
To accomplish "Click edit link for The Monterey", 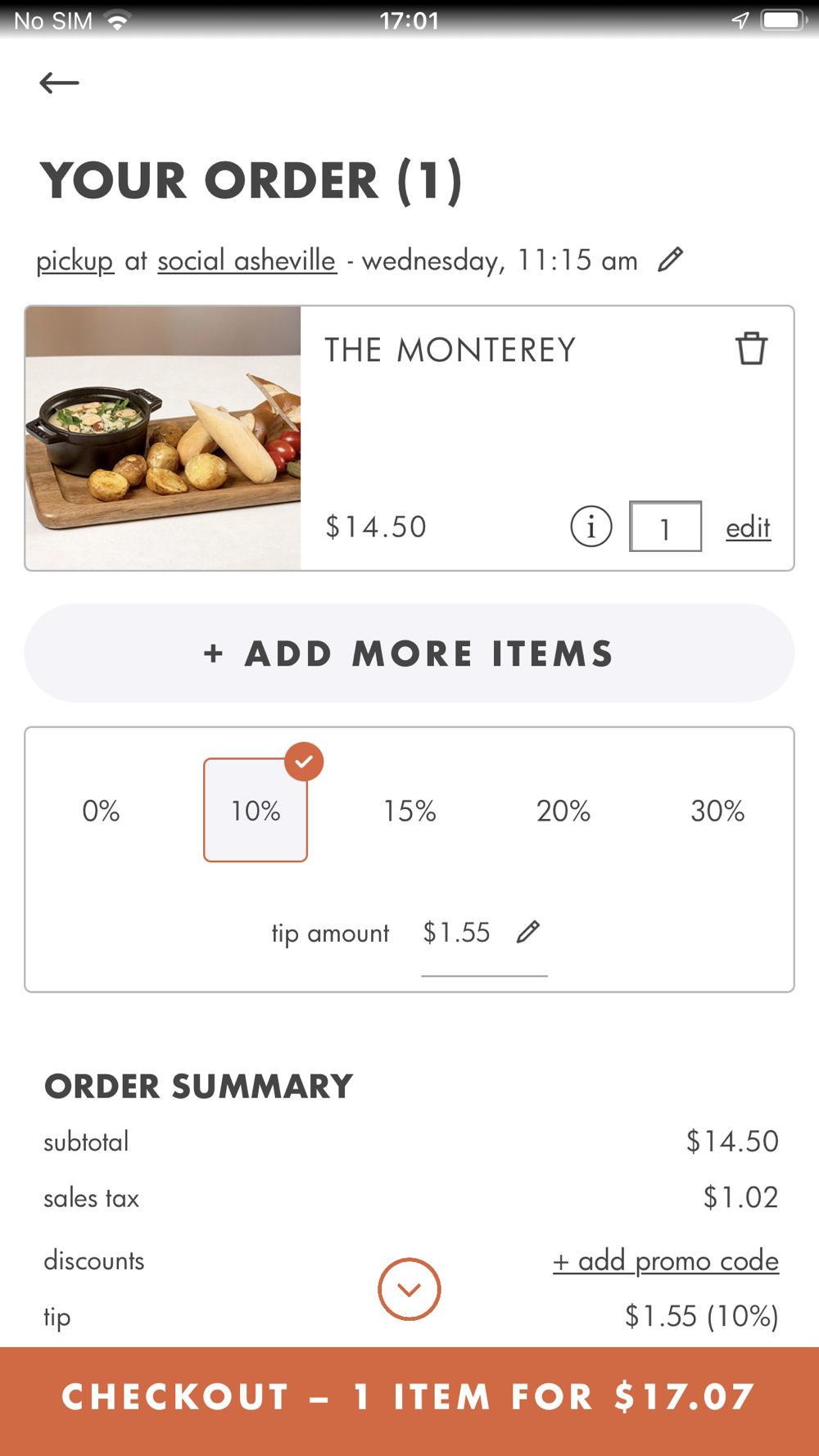I will [748, 527].
